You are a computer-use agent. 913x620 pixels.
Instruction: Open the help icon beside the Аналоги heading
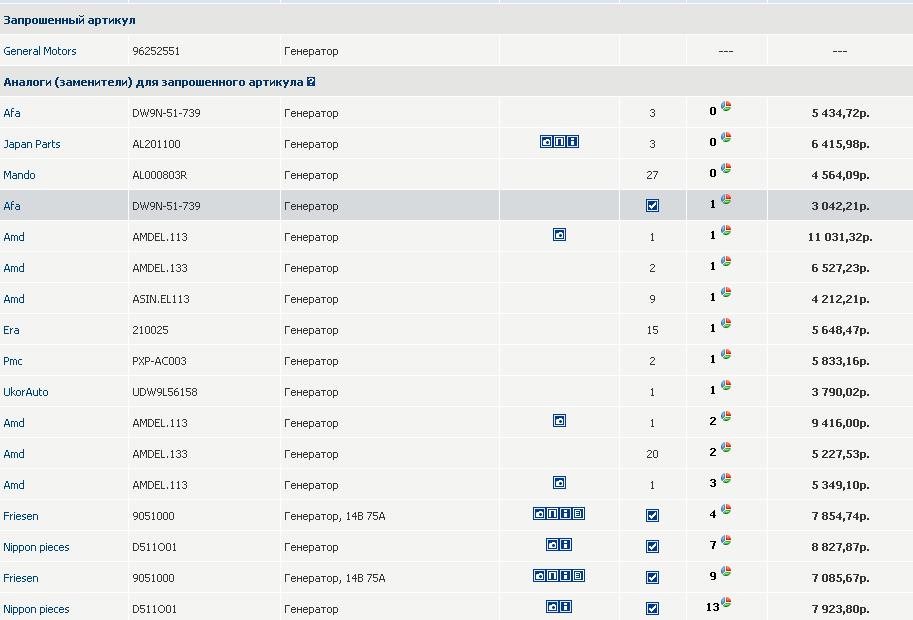311,82
